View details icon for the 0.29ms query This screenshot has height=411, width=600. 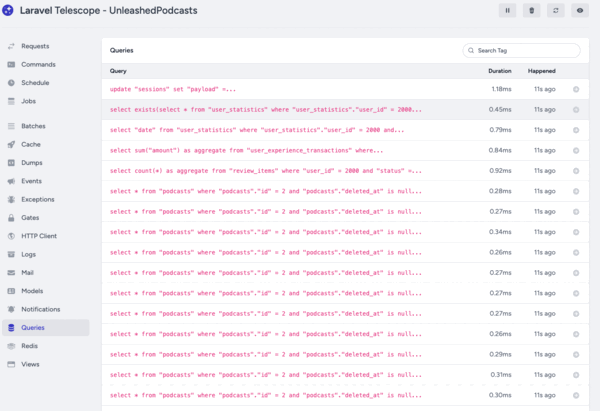tap(576, 354)
